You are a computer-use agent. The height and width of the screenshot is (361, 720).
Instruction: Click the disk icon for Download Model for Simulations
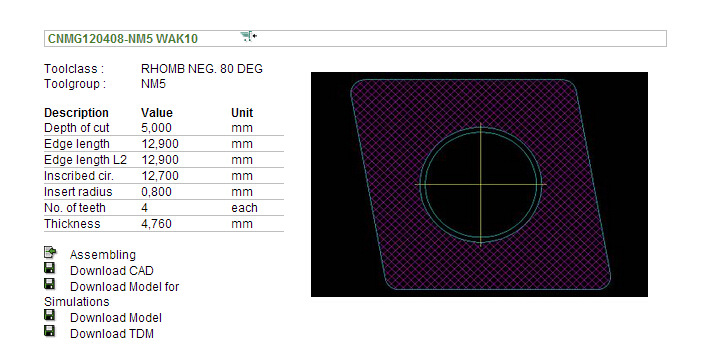click(x=50, y=284)
